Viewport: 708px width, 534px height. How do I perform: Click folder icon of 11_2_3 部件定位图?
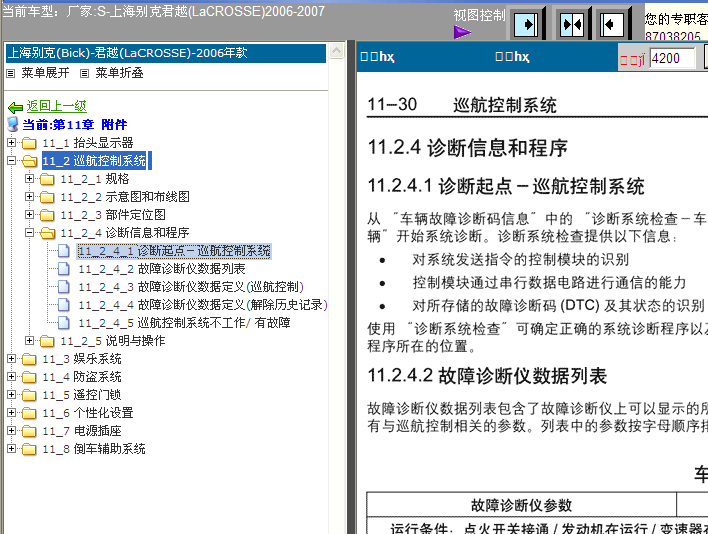click(x=47, y=215)
